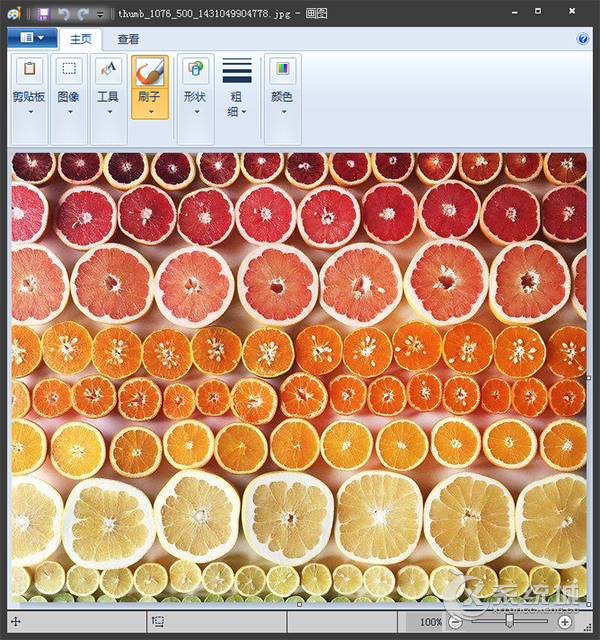Viewport: 600px width, 640px height.
Task: Open the Paint application menu button
Action: 32,38
